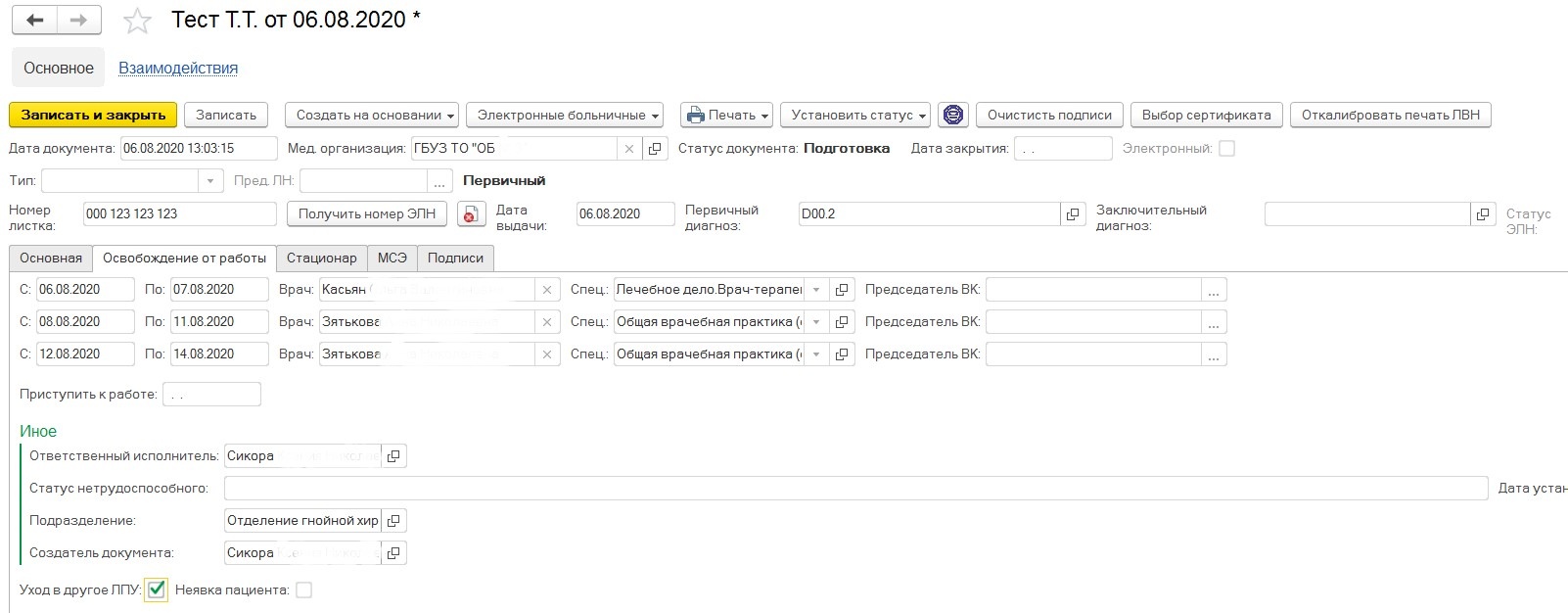Expand the Тип dropdown list
The width and height of the screenshot is (1568, 613).
pyautogui.click(x=210, y=181)
